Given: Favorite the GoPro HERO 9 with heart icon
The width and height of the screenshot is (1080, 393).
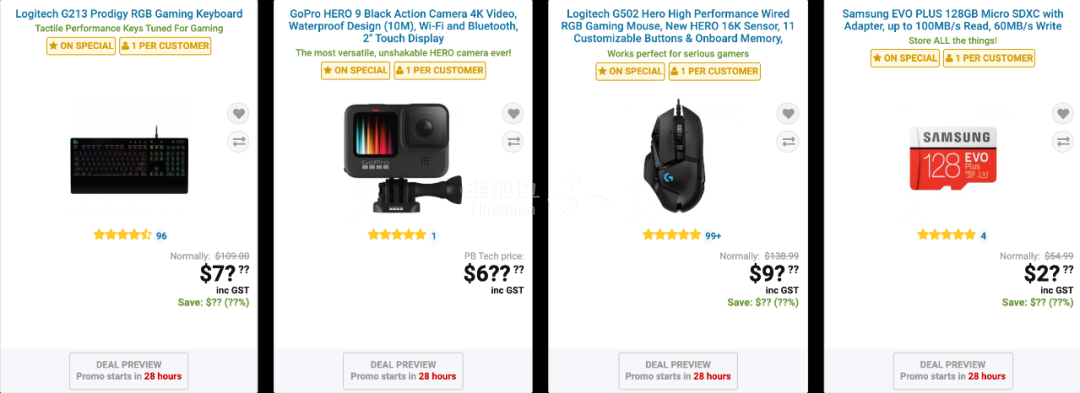Looking at the screenshot, I should 512,114.
